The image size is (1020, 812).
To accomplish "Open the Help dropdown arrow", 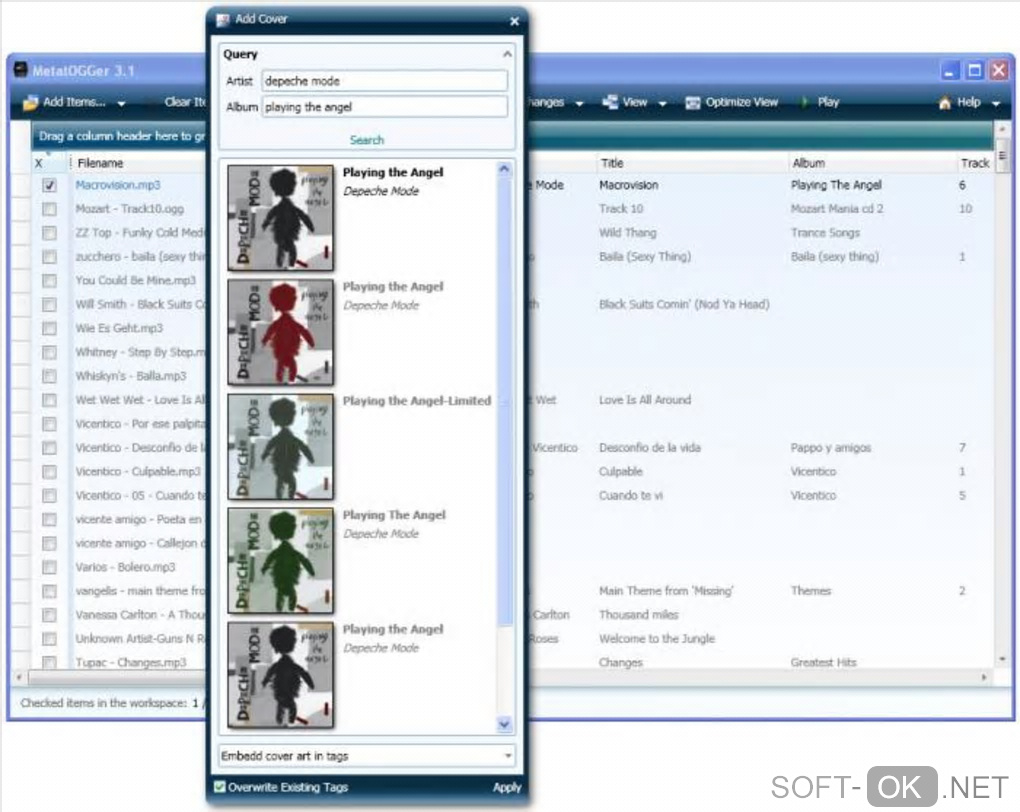I will (996, 103).
